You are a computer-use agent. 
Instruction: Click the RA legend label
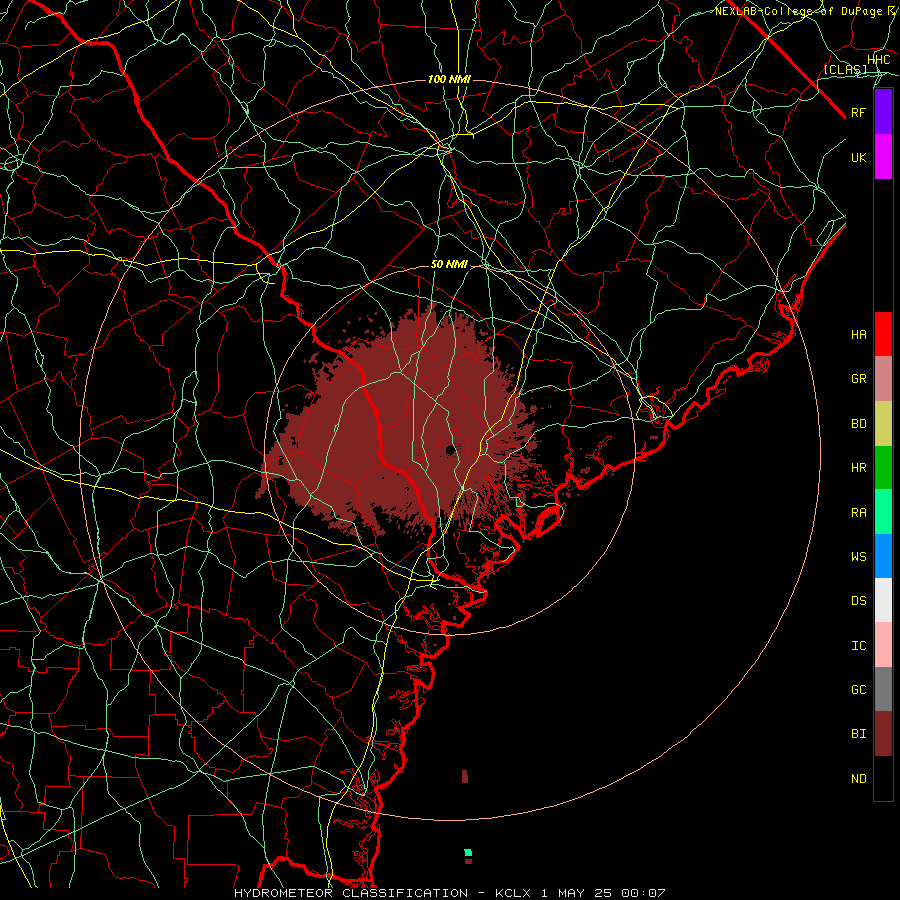[858, 513]
